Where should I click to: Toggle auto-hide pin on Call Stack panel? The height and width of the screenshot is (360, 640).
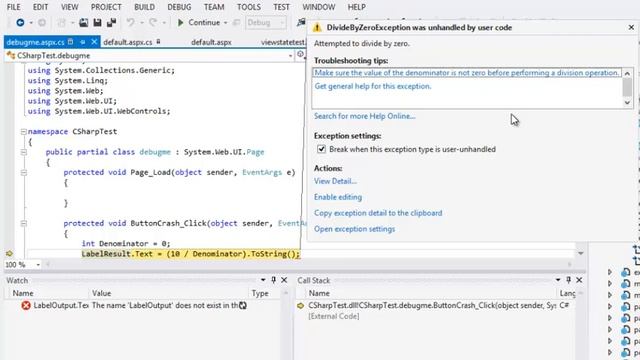pyautogui.click(x=569, y=280)
